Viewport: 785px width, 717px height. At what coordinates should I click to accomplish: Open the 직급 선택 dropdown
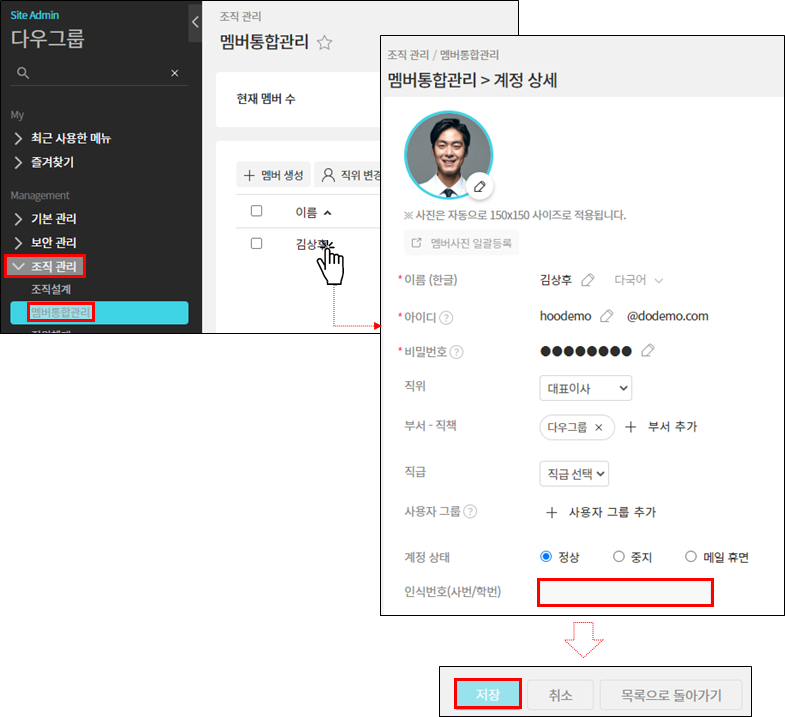pyautogui.click(x=573, y=474)
